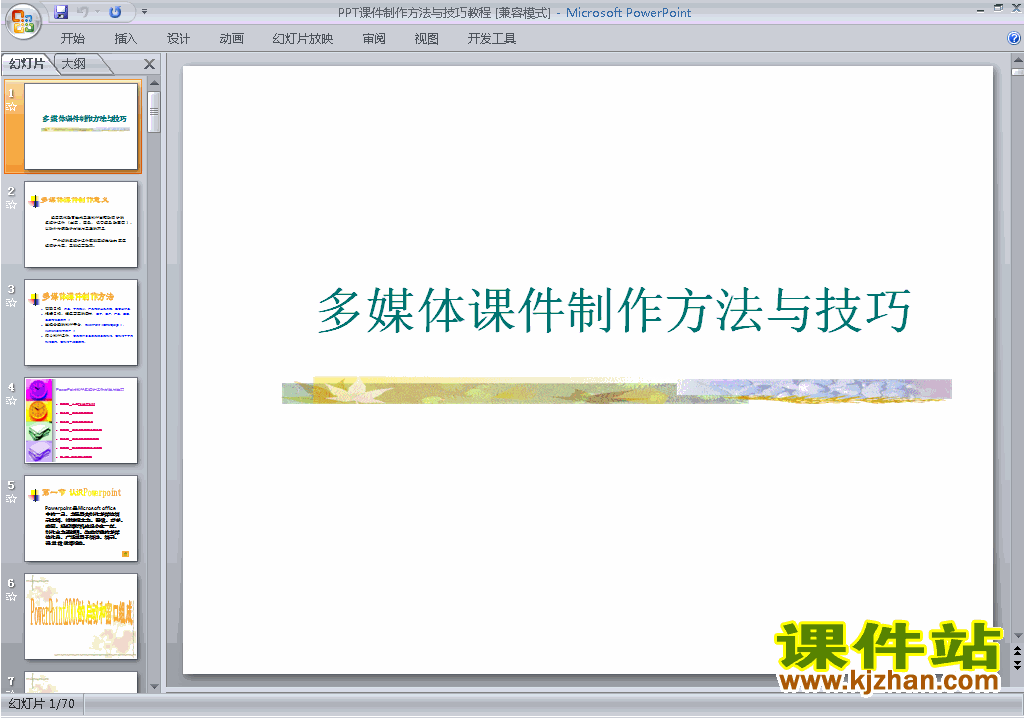Click the thumbnail pane scrollbar handle
1024x718 pixels.
pos(154,112)
